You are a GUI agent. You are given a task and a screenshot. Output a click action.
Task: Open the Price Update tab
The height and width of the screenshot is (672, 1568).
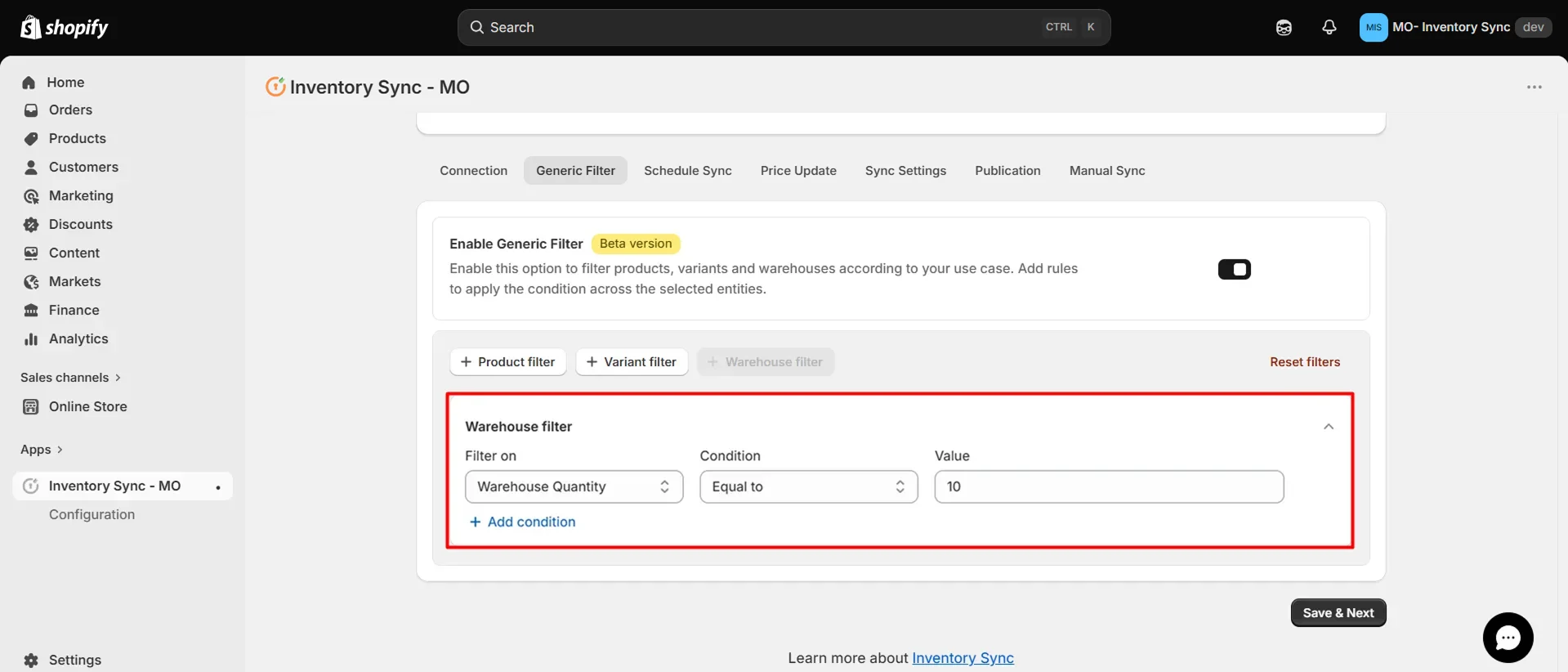pyautogui.click(x=798, y=171)
